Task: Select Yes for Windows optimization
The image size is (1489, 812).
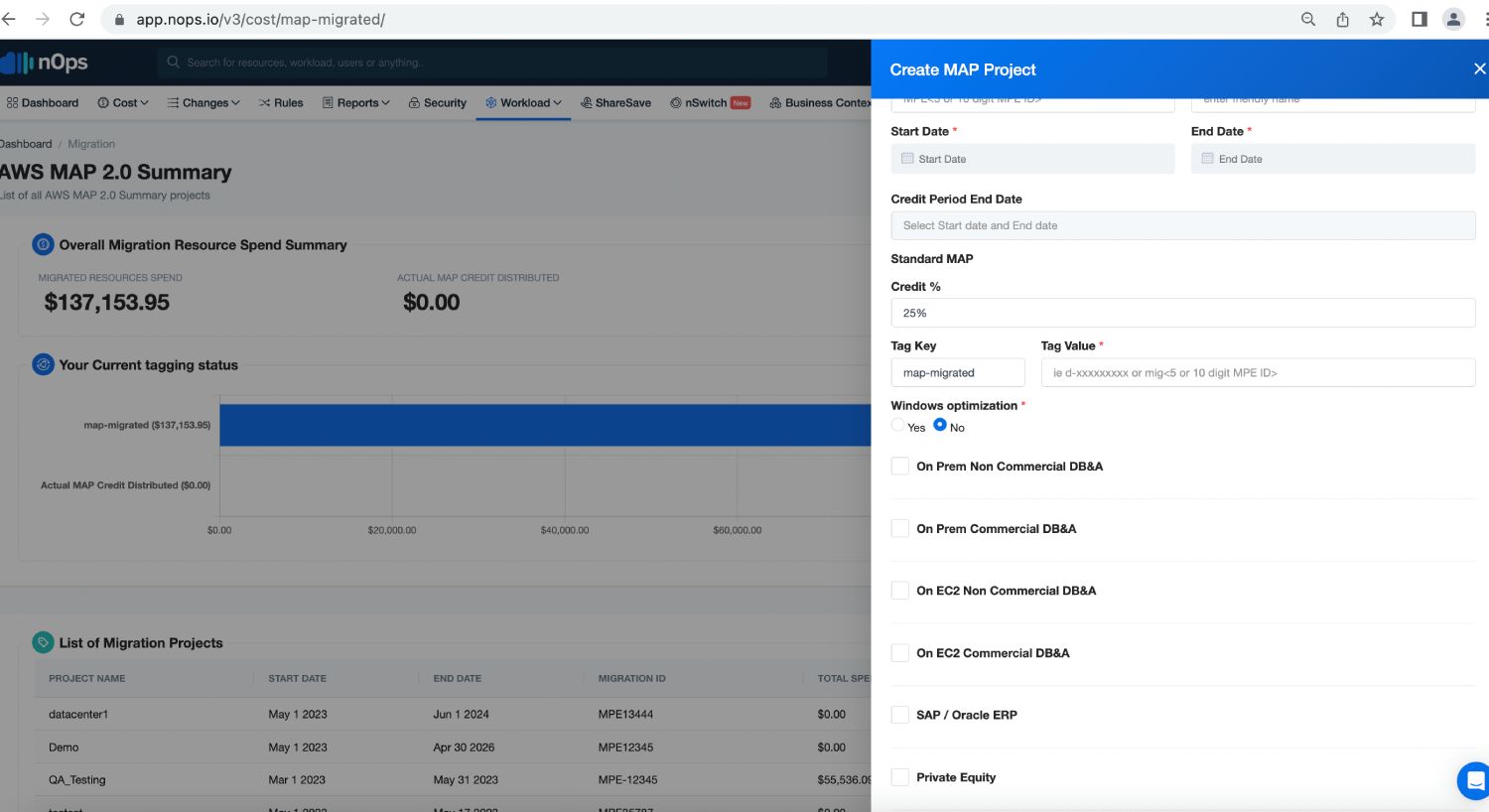Action: (x=898, y=425)
